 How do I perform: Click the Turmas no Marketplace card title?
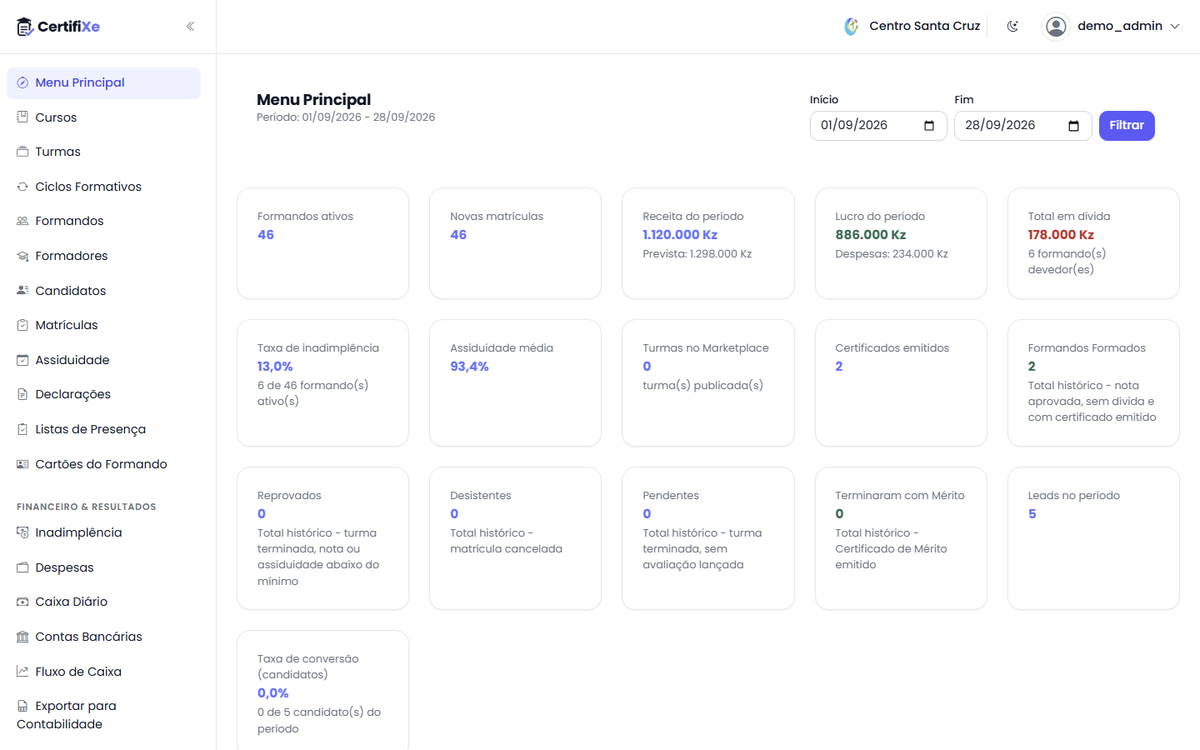[x=706, y=348]
